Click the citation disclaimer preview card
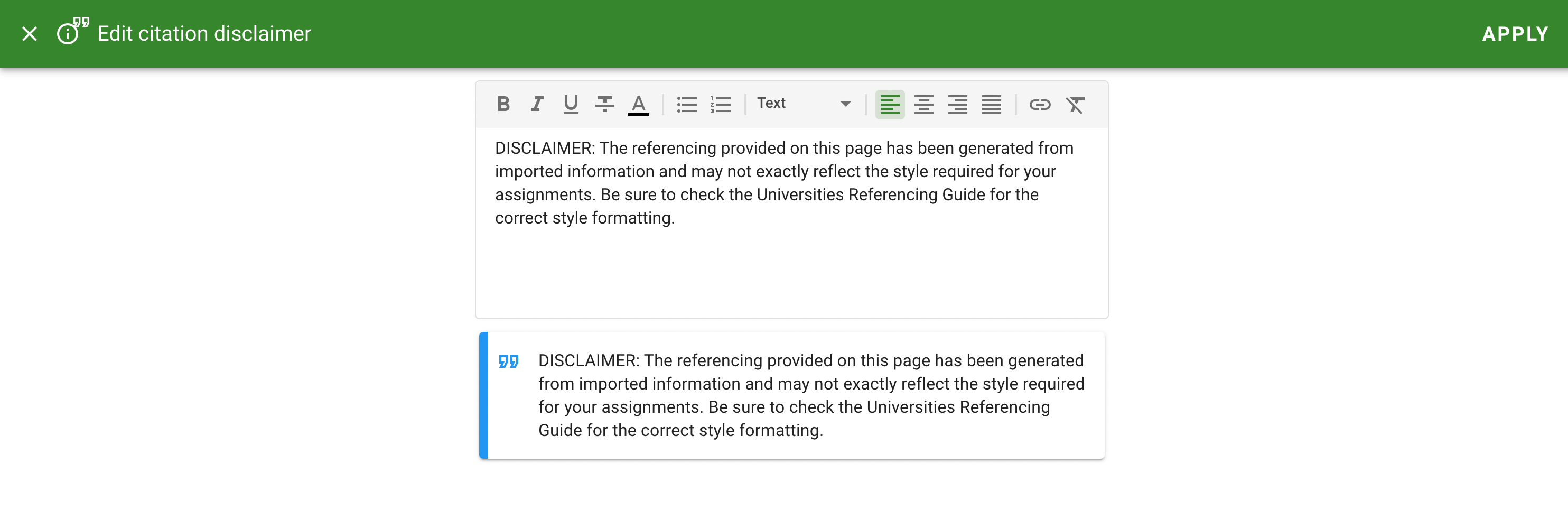Screen dimensions: 1568x510 791,396
